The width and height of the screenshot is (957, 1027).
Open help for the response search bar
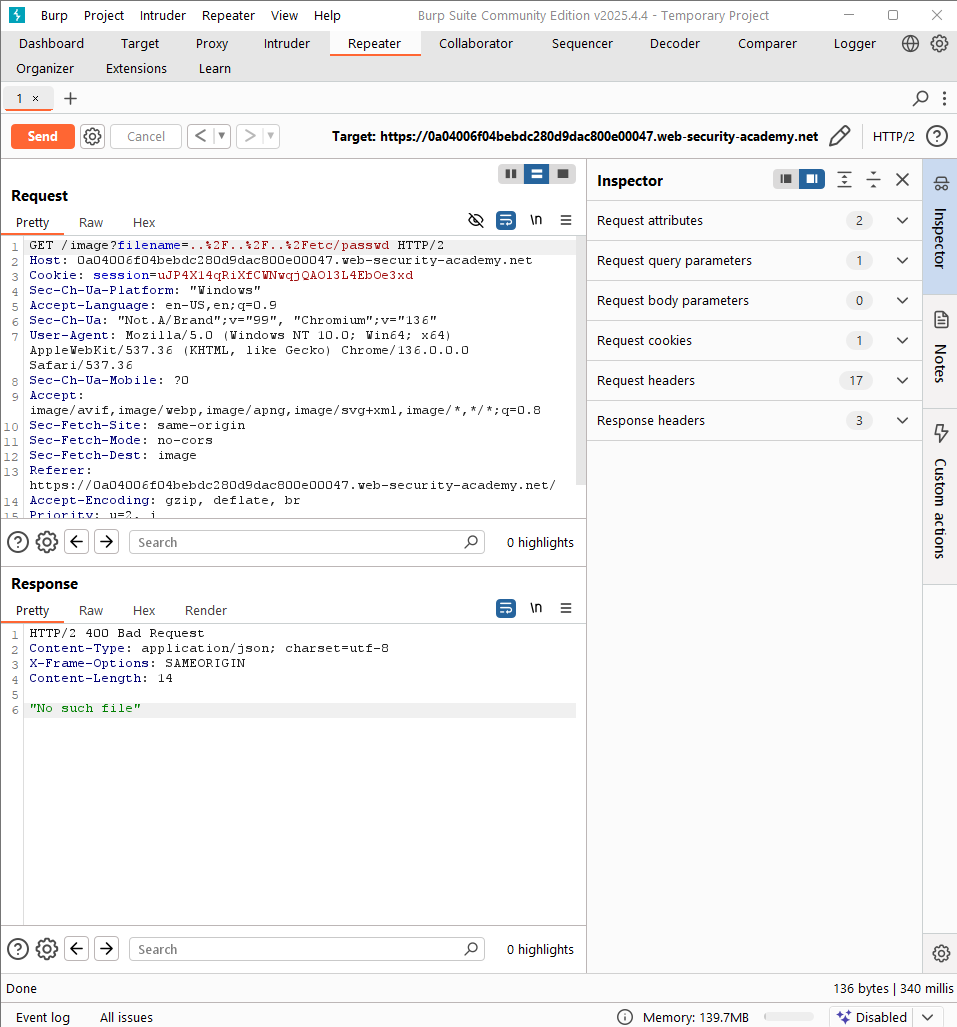18,949
